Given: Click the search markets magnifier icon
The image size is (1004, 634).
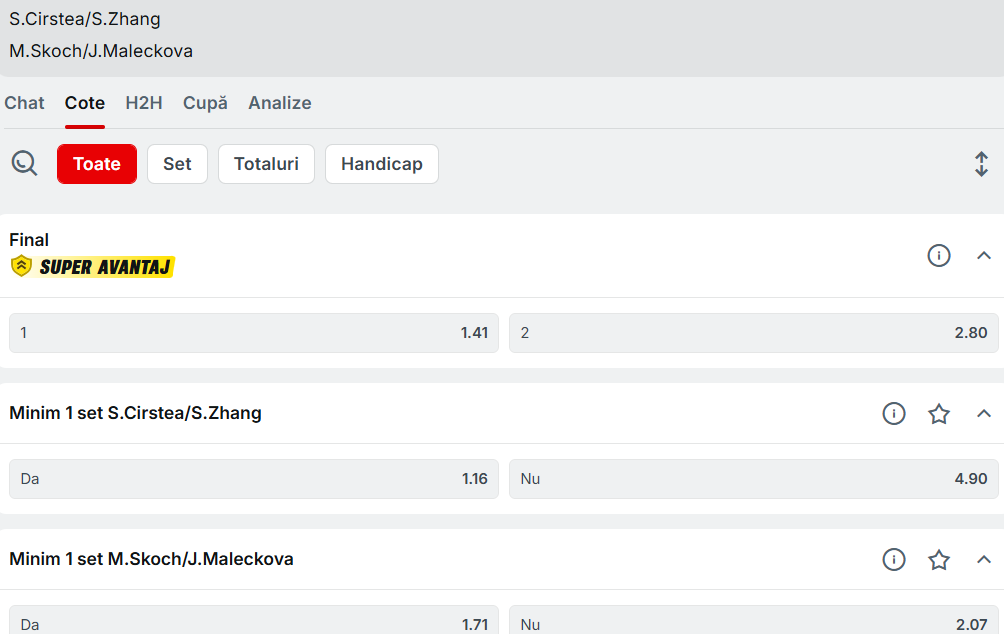Looking at the screenshot, I should pos(24,163).
